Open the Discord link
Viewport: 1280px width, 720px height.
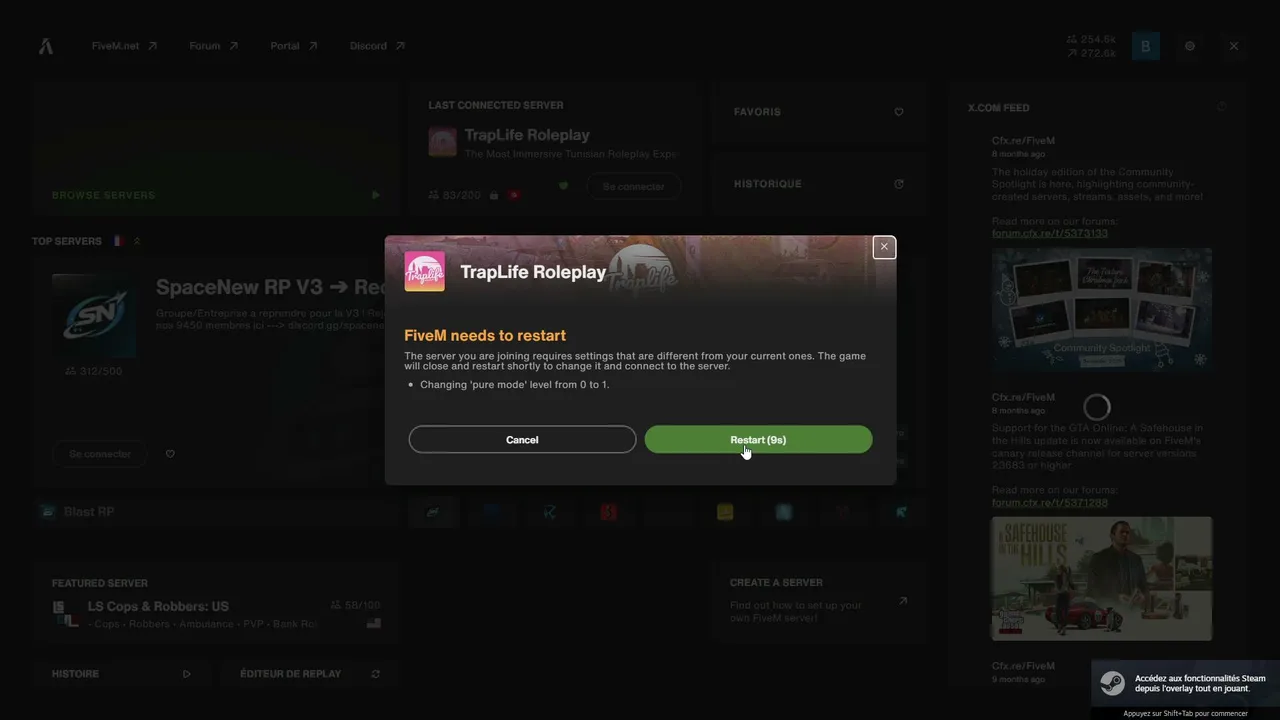click(377, 46)
